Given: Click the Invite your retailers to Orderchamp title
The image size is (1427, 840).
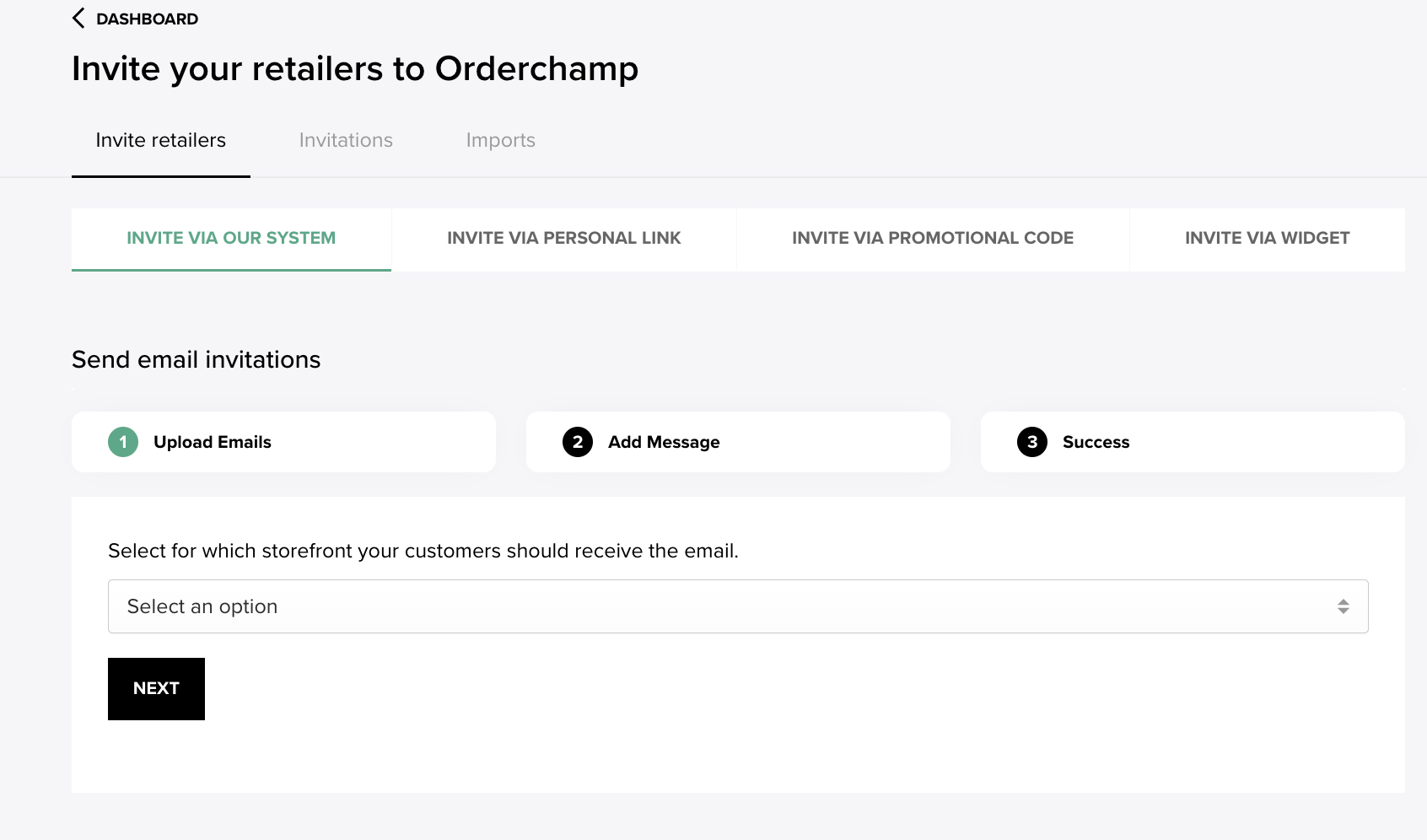Looking at the screenshot, I should [355, 69].
